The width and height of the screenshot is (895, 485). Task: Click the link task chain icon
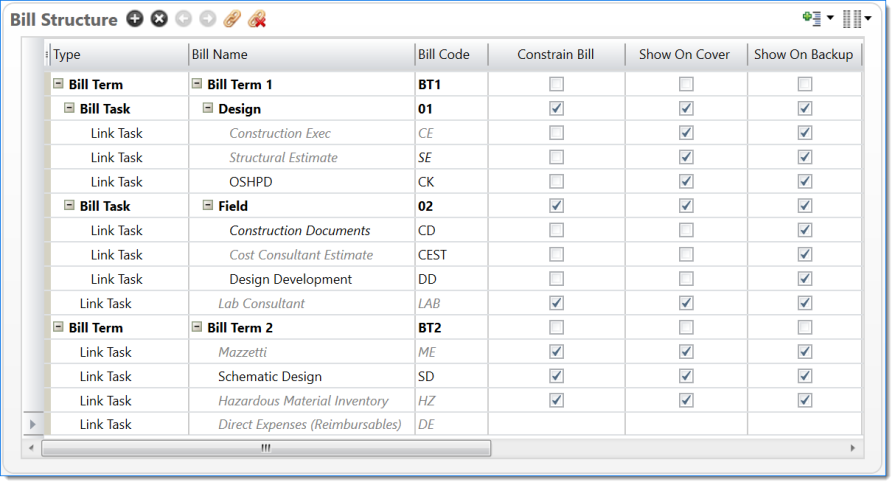point(232,20)
